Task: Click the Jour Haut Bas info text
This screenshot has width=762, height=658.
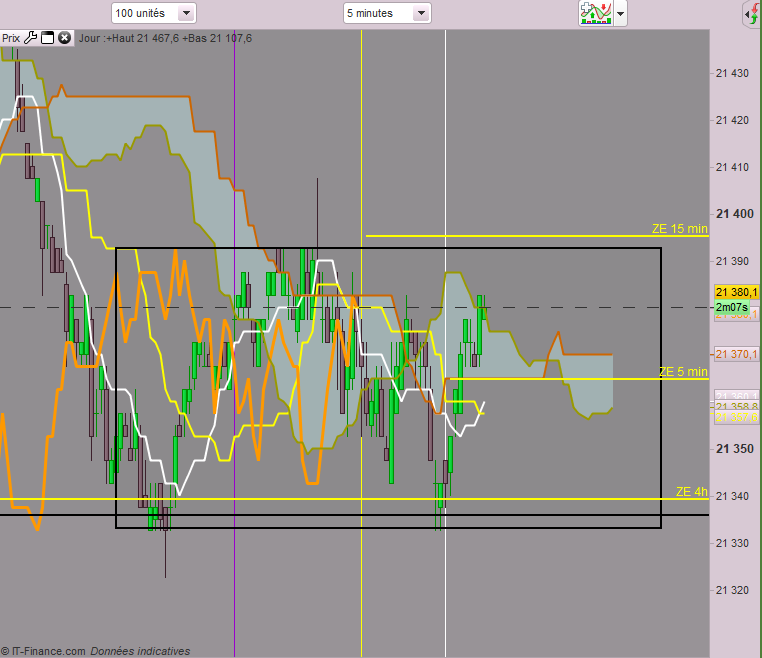Action: tap(165, 38)
